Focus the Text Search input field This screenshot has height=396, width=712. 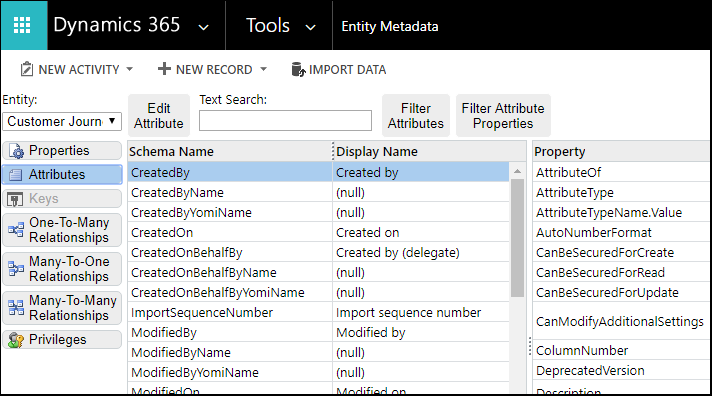pos(285,120)
